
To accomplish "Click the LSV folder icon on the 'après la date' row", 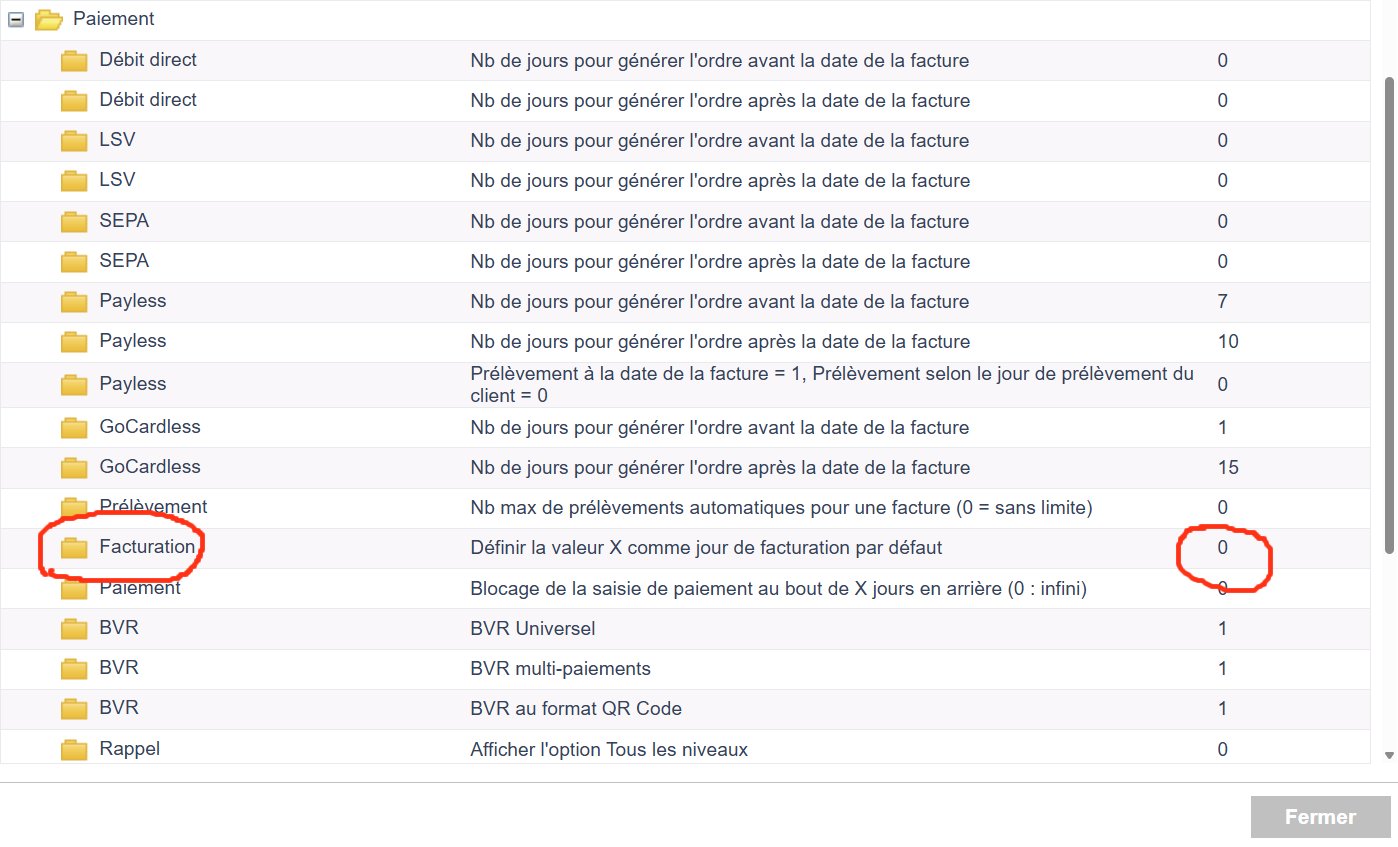I will point(74,181).
